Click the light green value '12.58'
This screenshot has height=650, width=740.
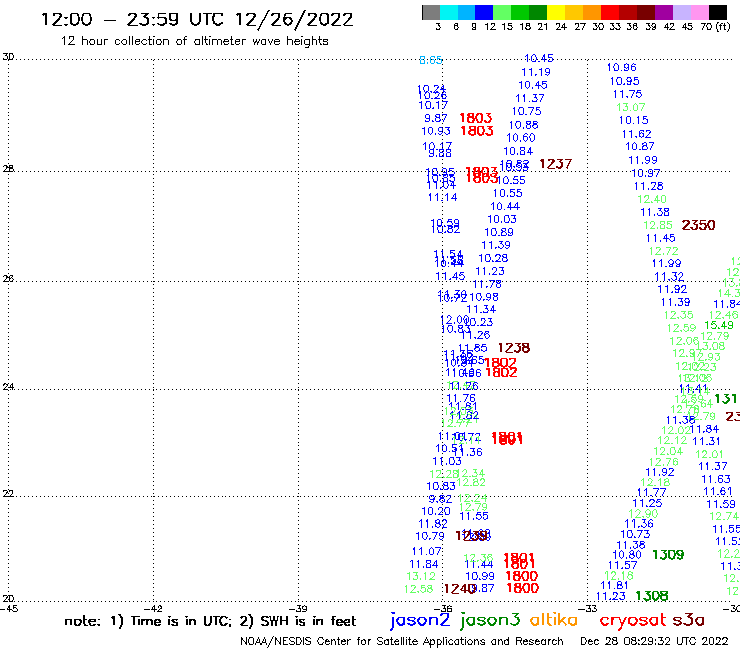click(418, 589)
